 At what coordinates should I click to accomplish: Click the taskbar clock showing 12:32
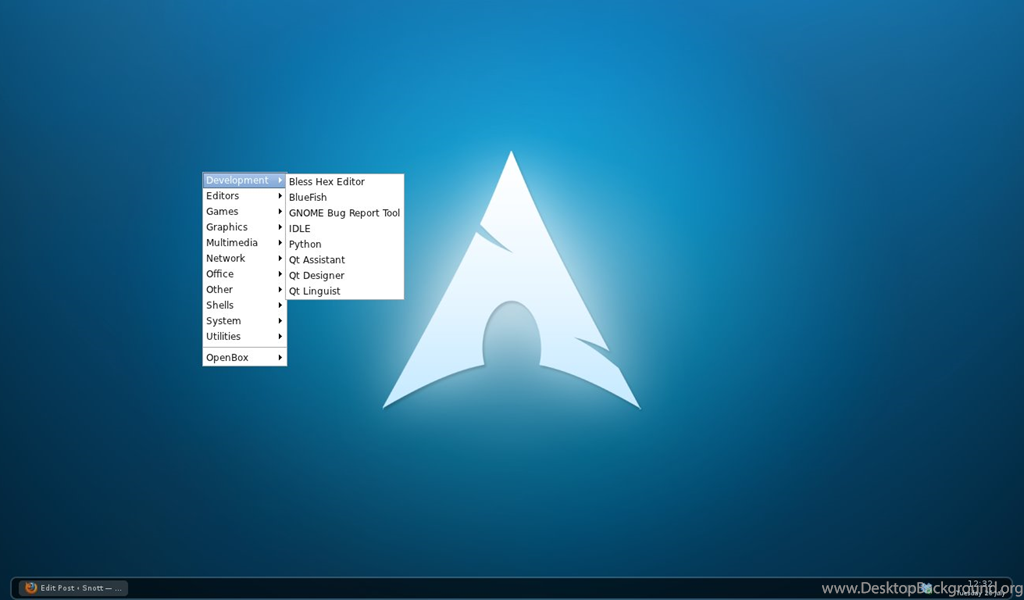pos(982,584)
